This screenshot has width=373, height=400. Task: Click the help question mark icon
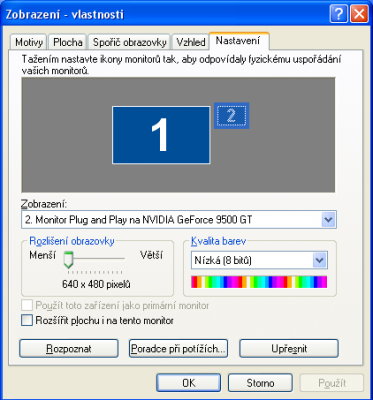point(338,15)
